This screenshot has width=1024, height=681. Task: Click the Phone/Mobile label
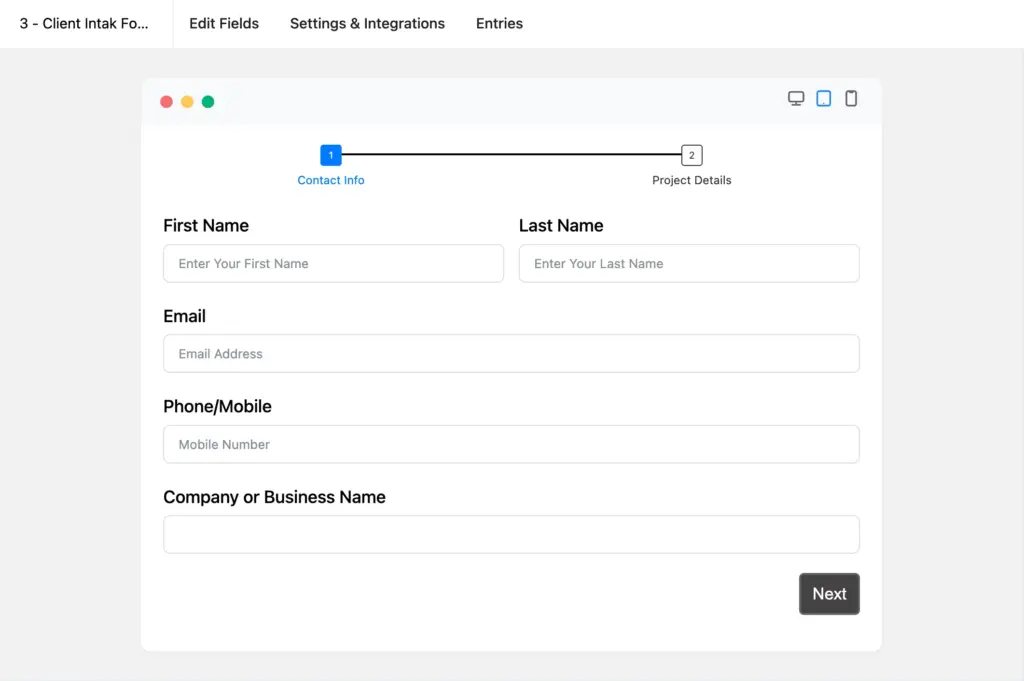(x=217, y=407)
